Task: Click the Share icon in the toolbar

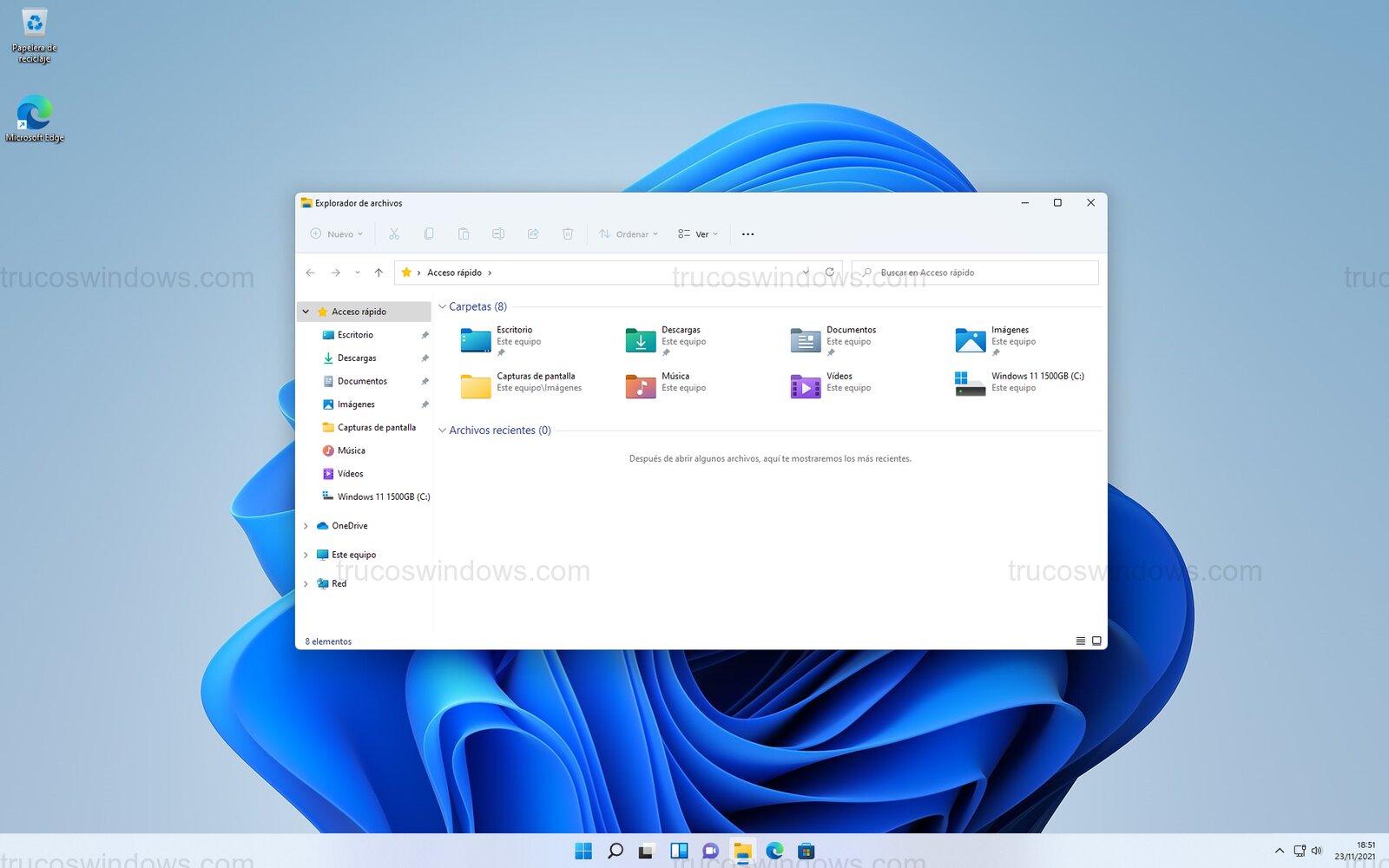Action: coord(533,233)
